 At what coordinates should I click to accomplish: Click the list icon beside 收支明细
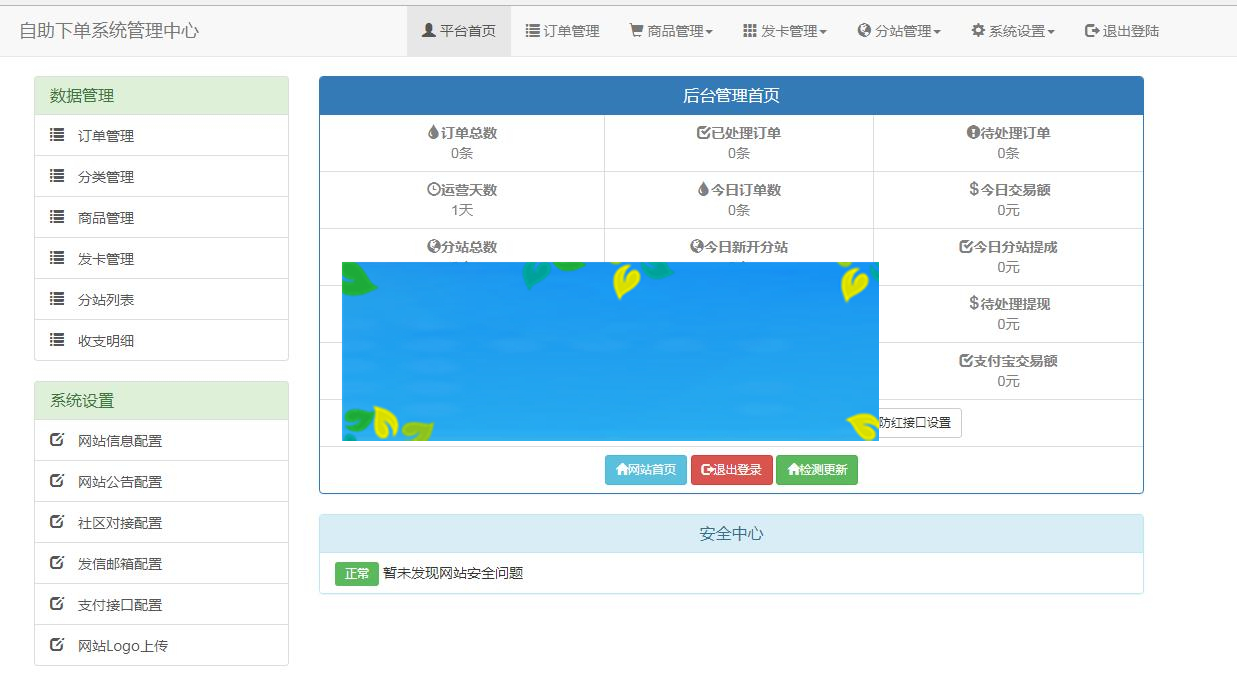(57, 340)
